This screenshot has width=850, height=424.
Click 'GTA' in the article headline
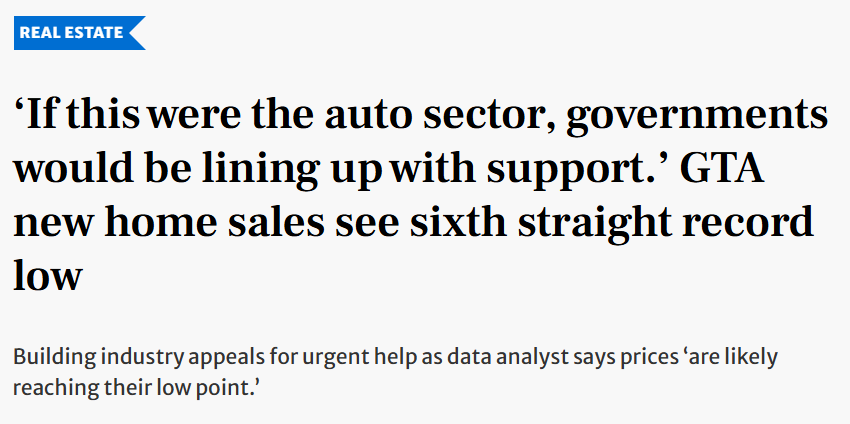tap(722, 168)
